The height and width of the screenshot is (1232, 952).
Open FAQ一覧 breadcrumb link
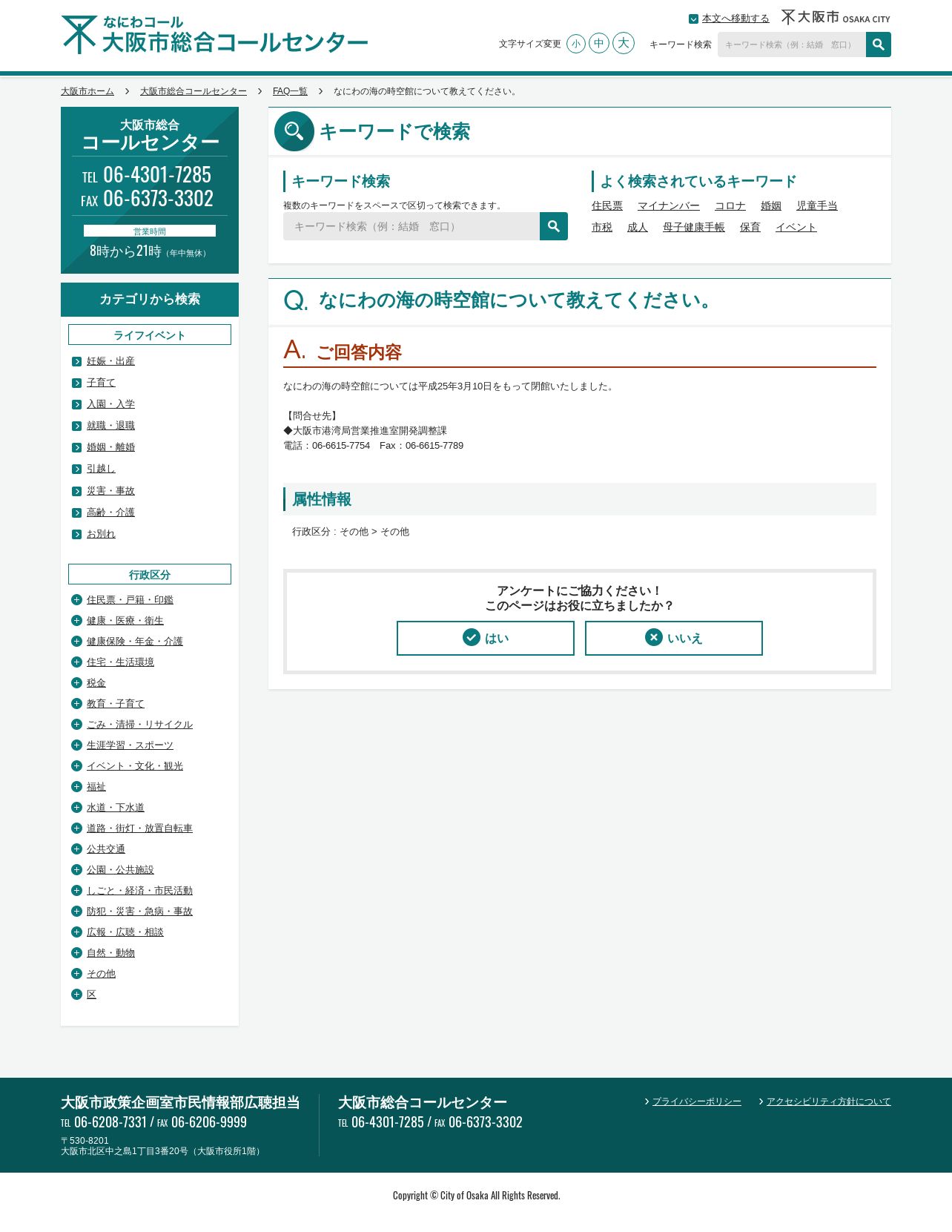coord(290,91)
